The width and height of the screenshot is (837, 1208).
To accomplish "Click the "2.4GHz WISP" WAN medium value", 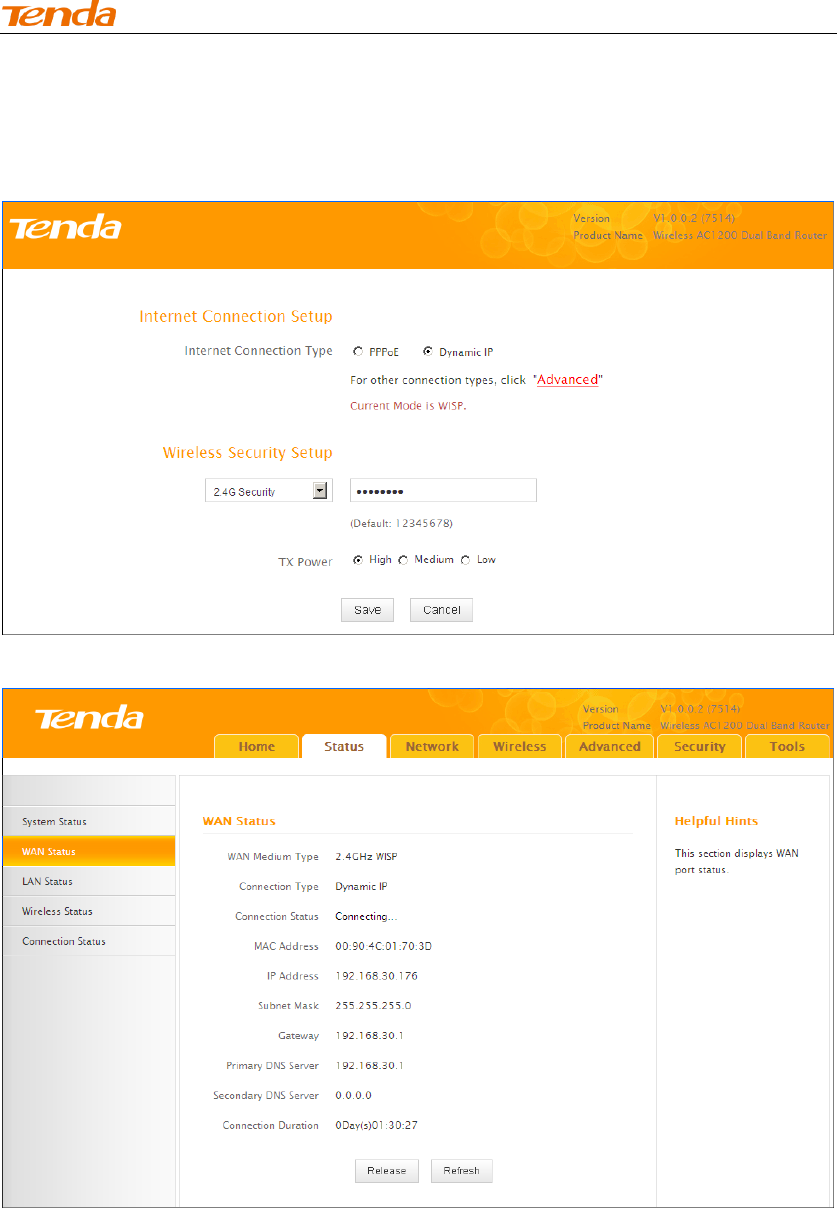I will point(368,857).
